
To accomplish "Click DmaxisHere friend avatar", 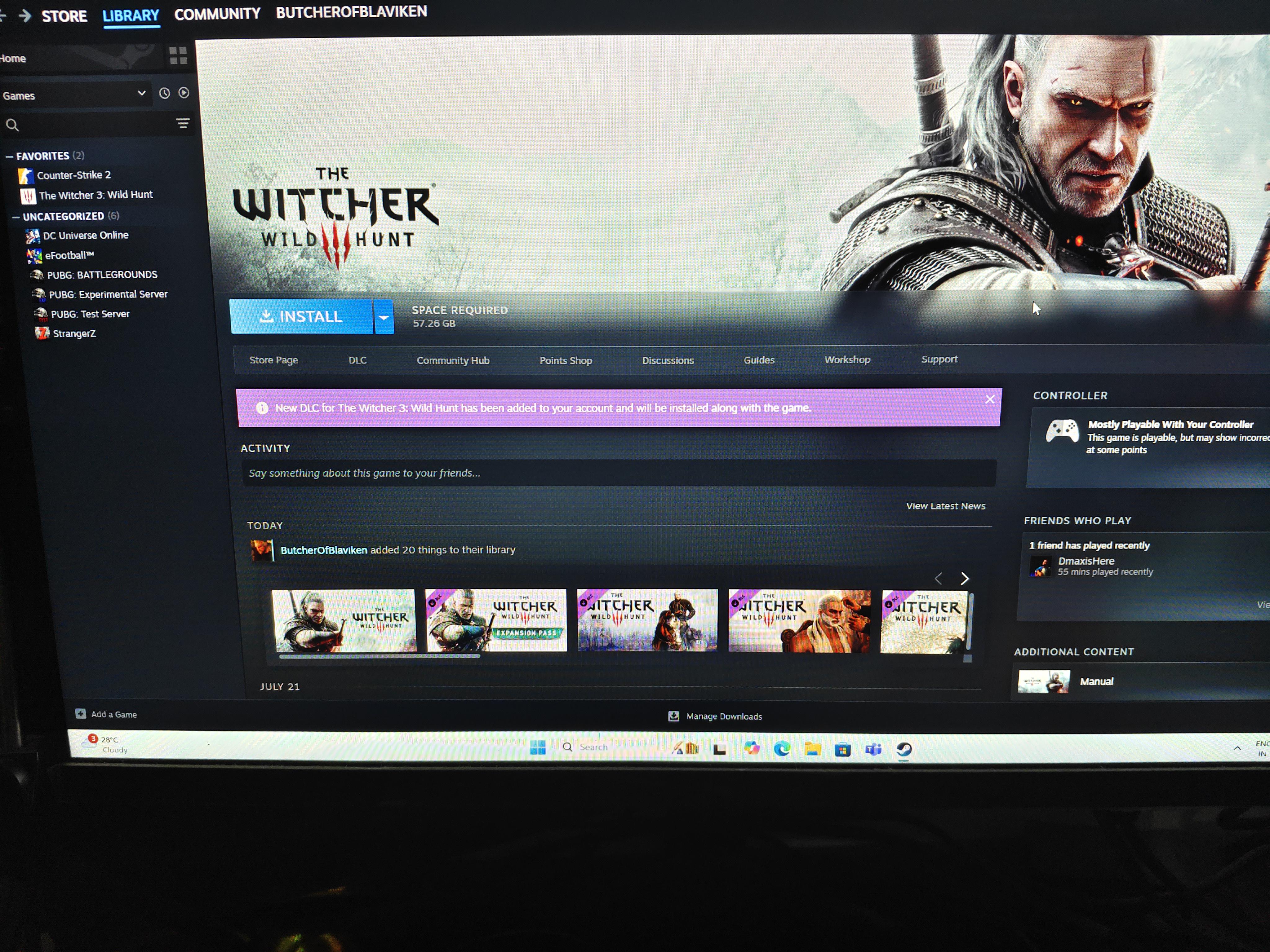I will tap(1041, 567).
